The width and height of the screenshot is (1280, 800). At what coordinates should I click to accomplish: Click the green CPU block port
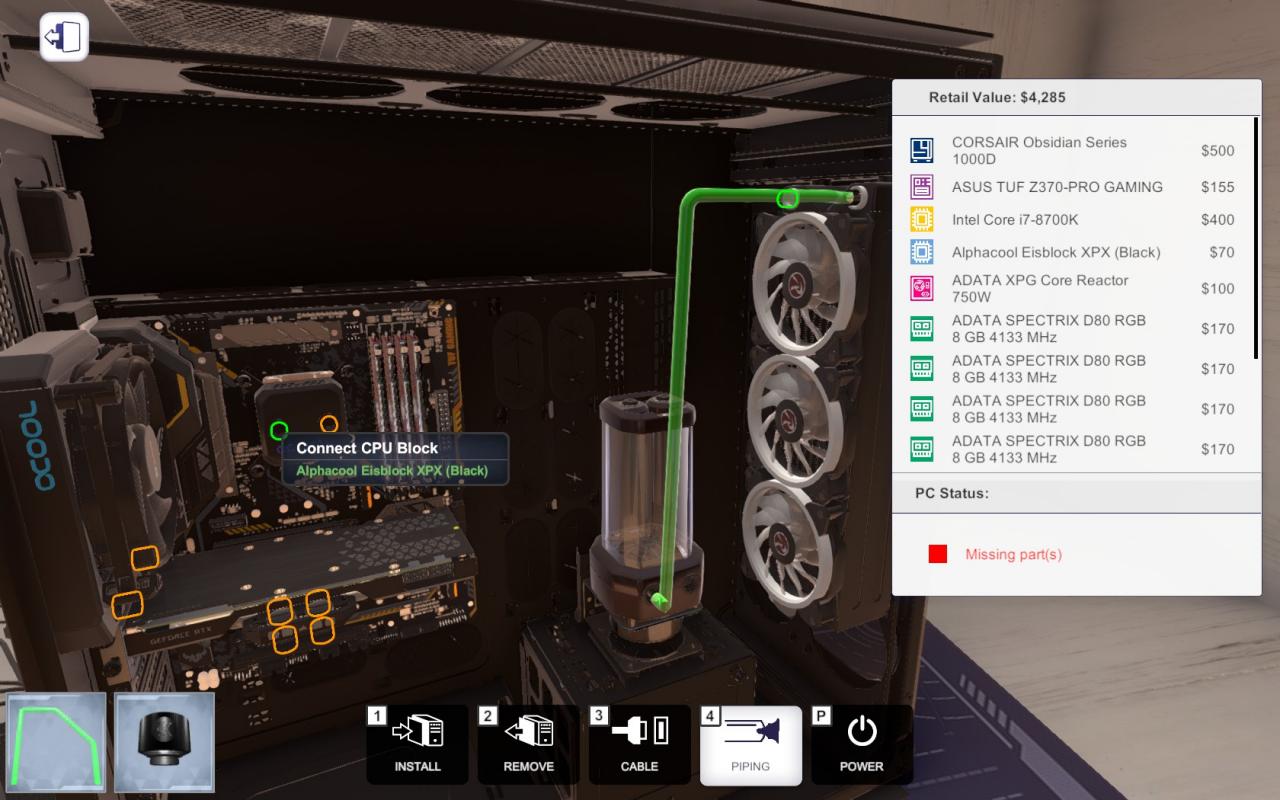coord(279,431)
